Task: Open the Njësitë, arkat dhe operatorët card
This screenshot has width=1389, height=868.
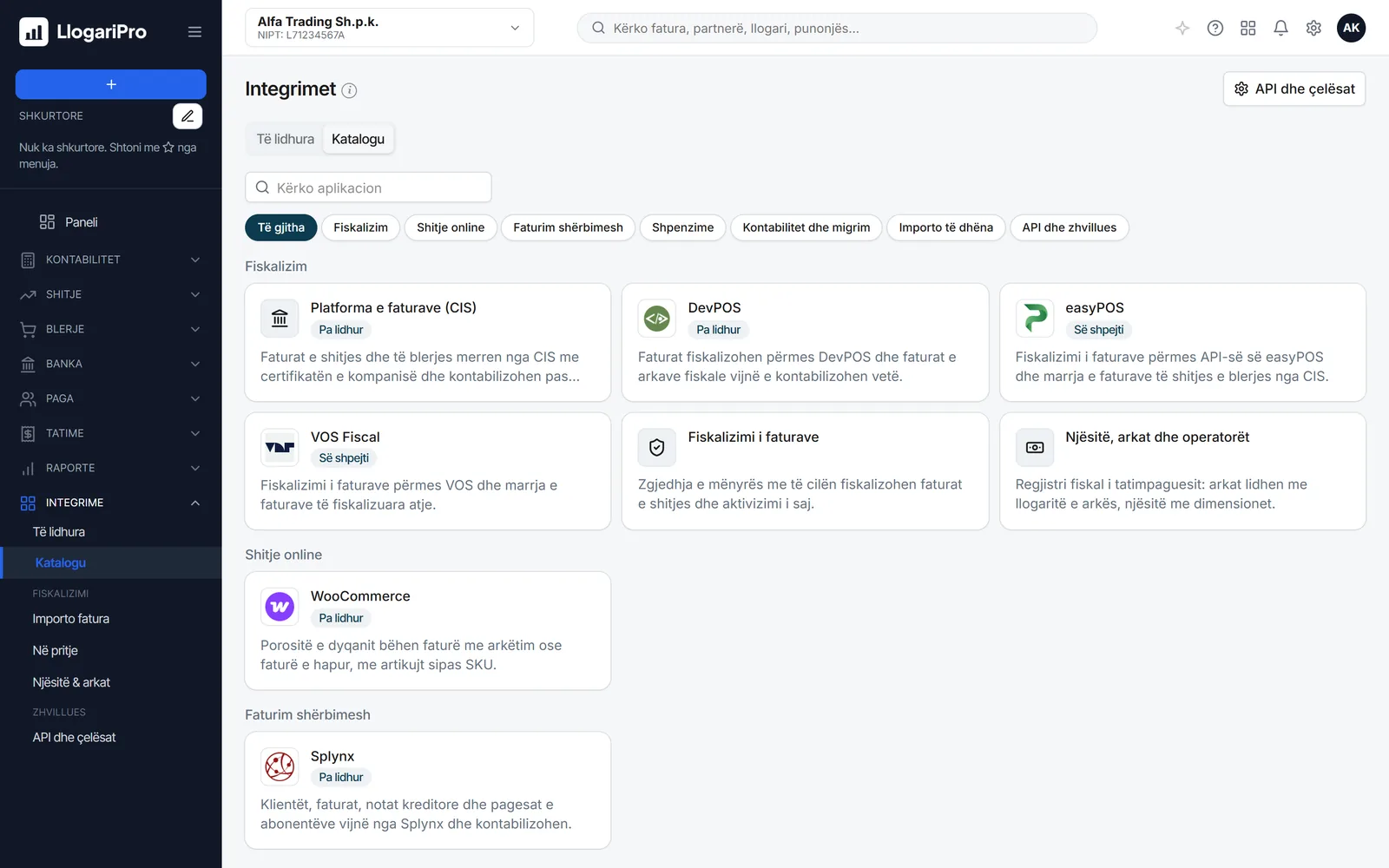Action: [x=1182, y=471]
